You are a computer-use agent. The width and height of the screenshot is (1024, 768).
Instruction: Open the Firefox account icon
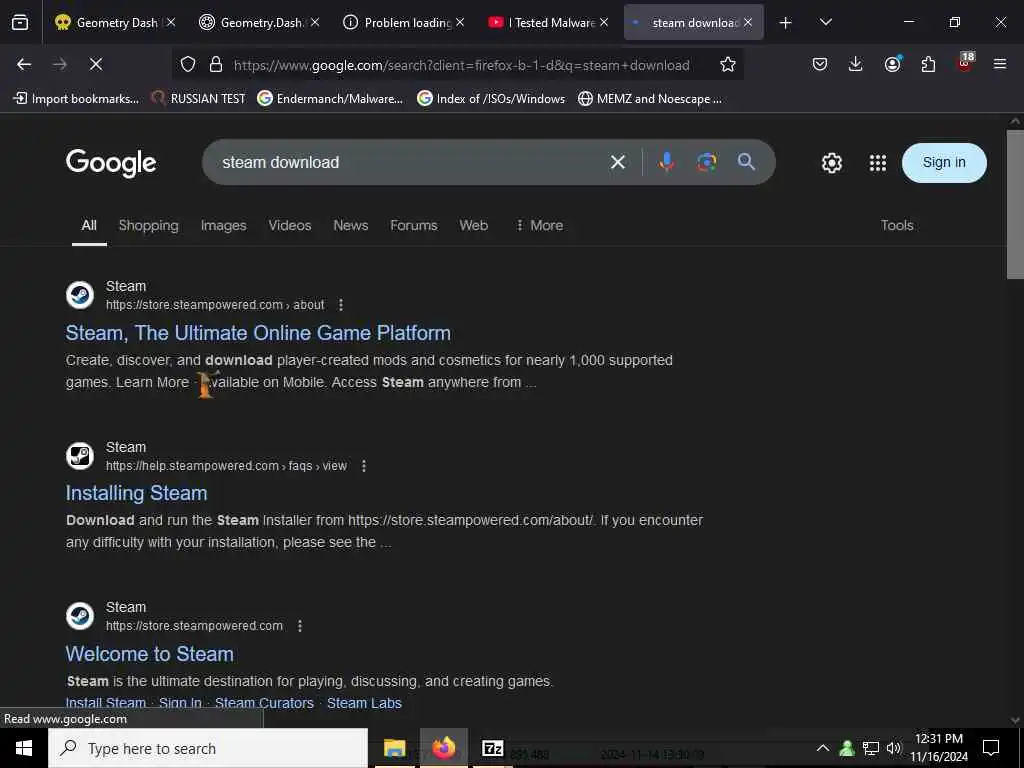pyautogui.click(x=892, y=64)
